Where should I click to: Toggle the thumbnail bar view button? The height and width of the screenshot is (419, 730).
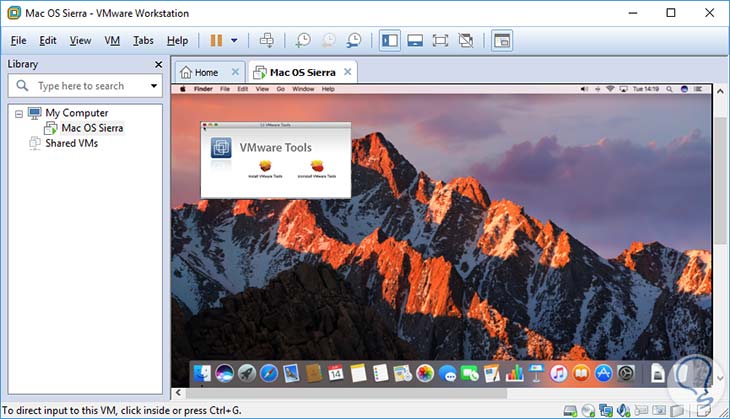click(415, 41)
